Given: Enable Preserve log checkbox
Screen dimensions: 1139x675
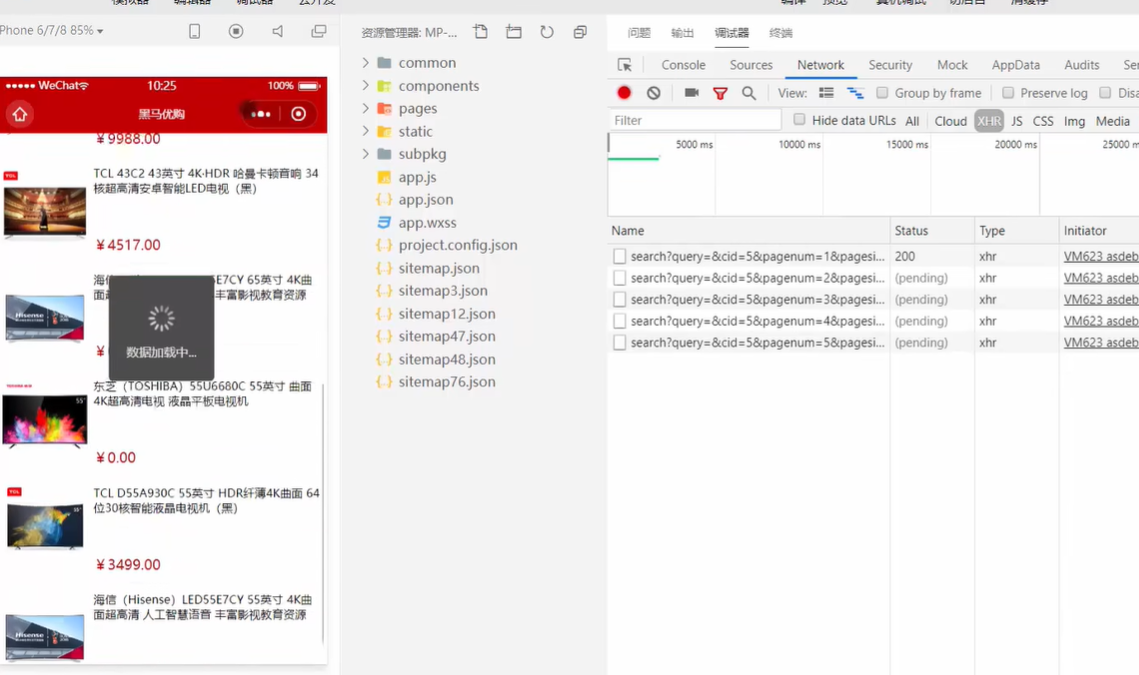Looking at the screenshot, I should [1008, 92].
